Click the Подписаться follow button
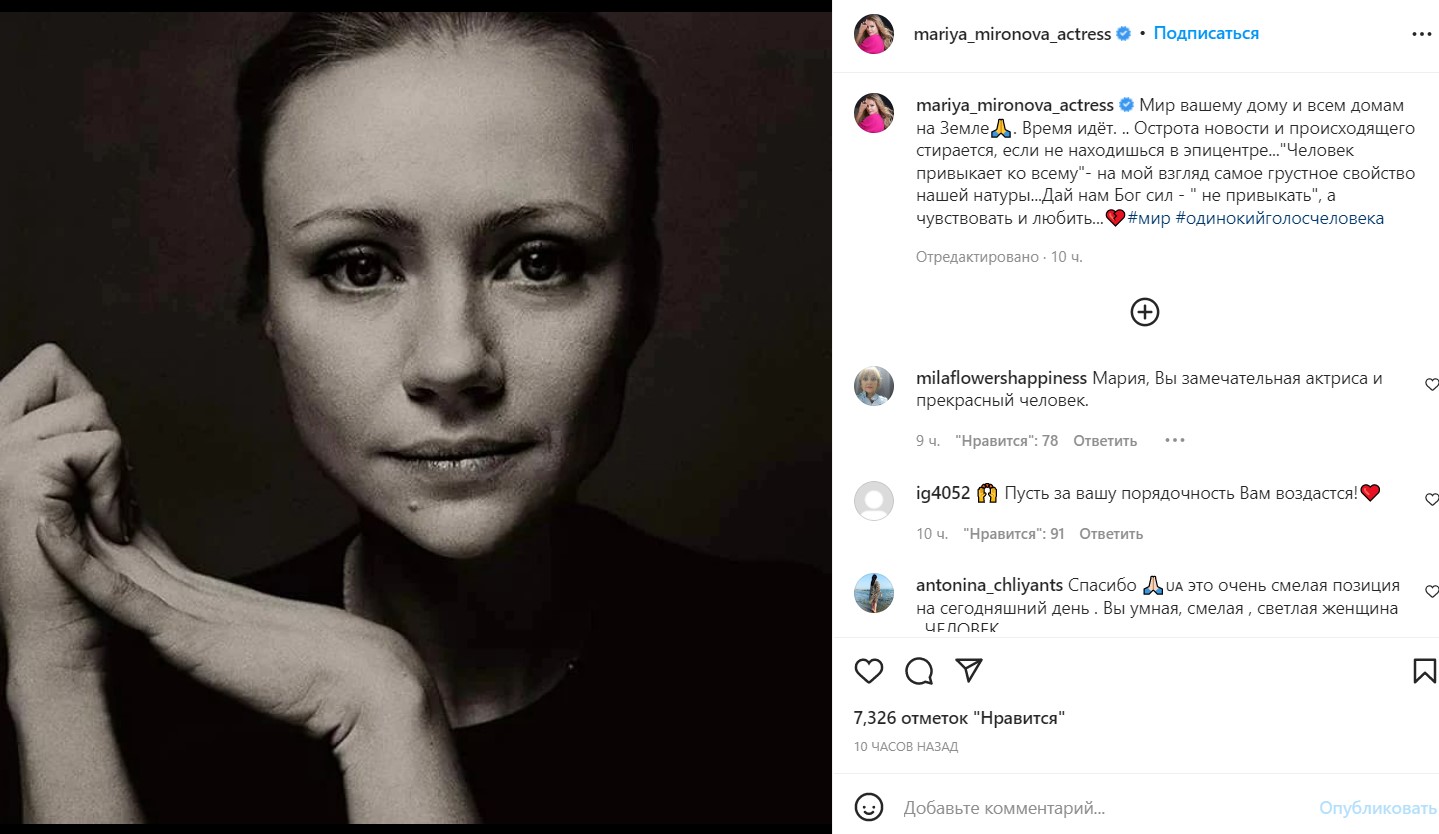This screenshot has height=834, width=1439. click(x=1206, y=33)
